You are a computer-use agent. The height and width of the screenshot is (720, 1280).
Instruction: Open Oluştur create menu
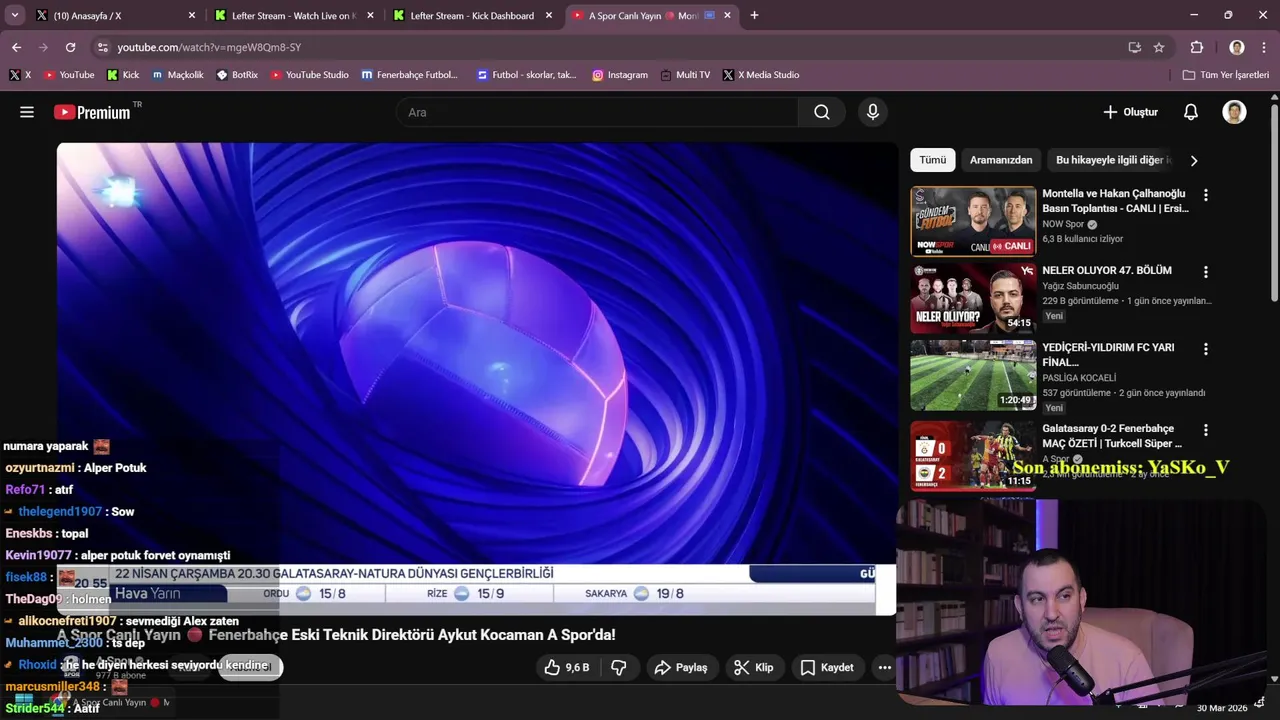point(1130,112)
